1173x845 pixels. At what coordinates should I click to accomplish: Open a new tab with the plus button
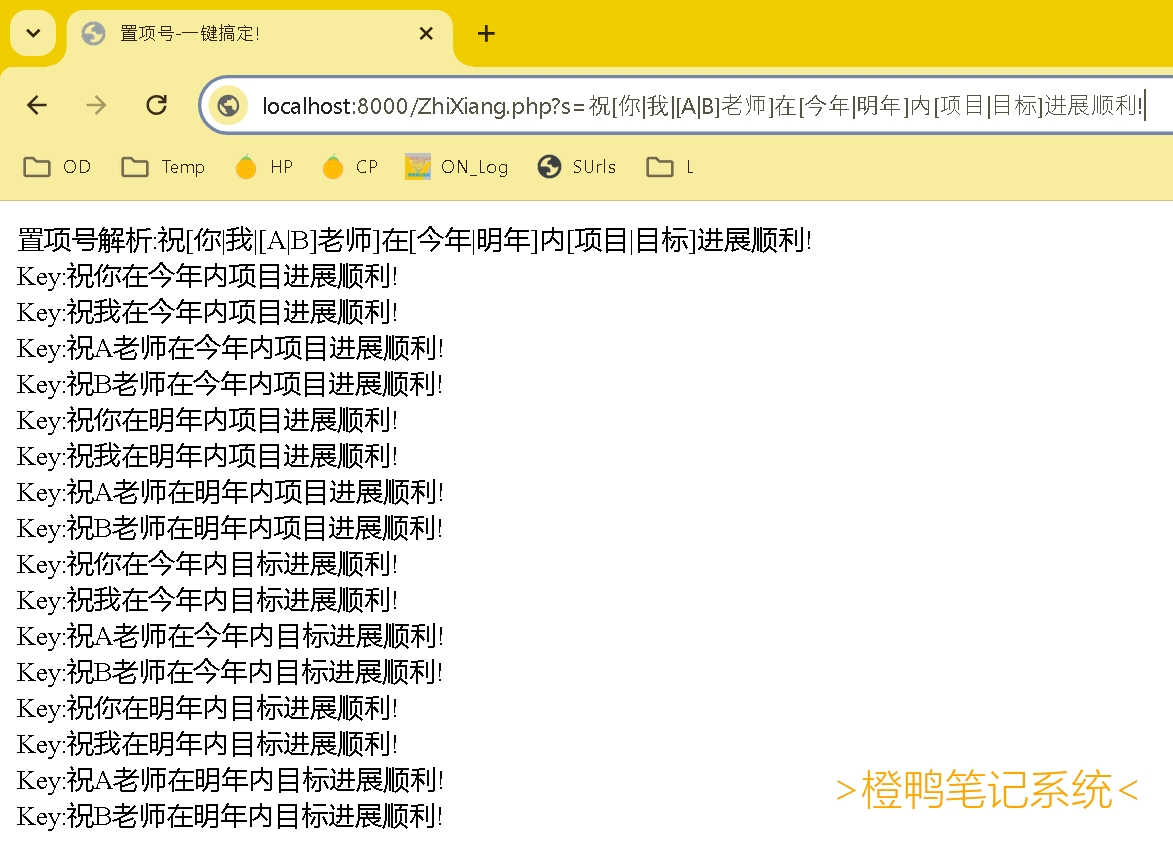(x=486, y=33)
